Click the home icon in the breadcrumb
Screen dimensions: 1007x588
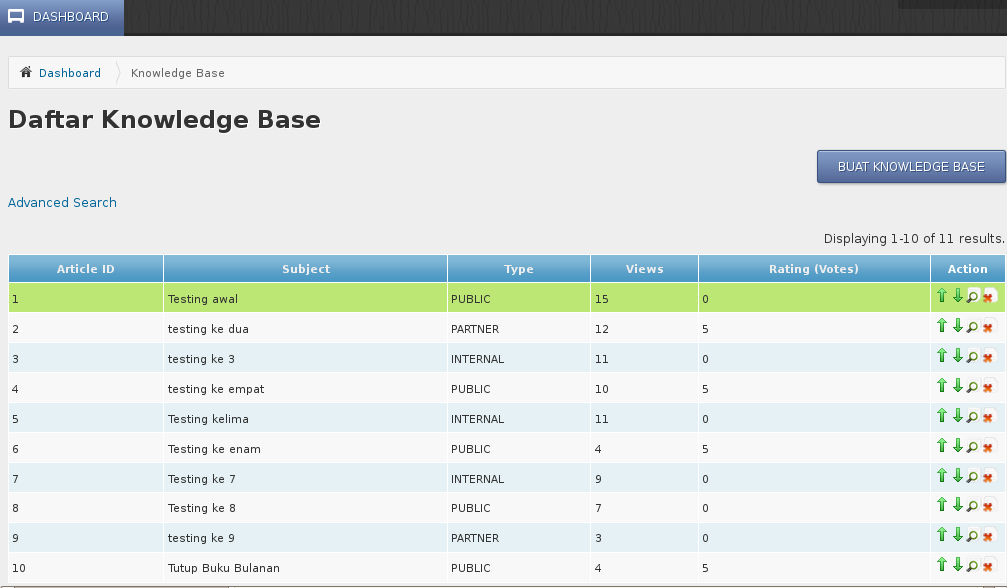(x=24, y=72)
